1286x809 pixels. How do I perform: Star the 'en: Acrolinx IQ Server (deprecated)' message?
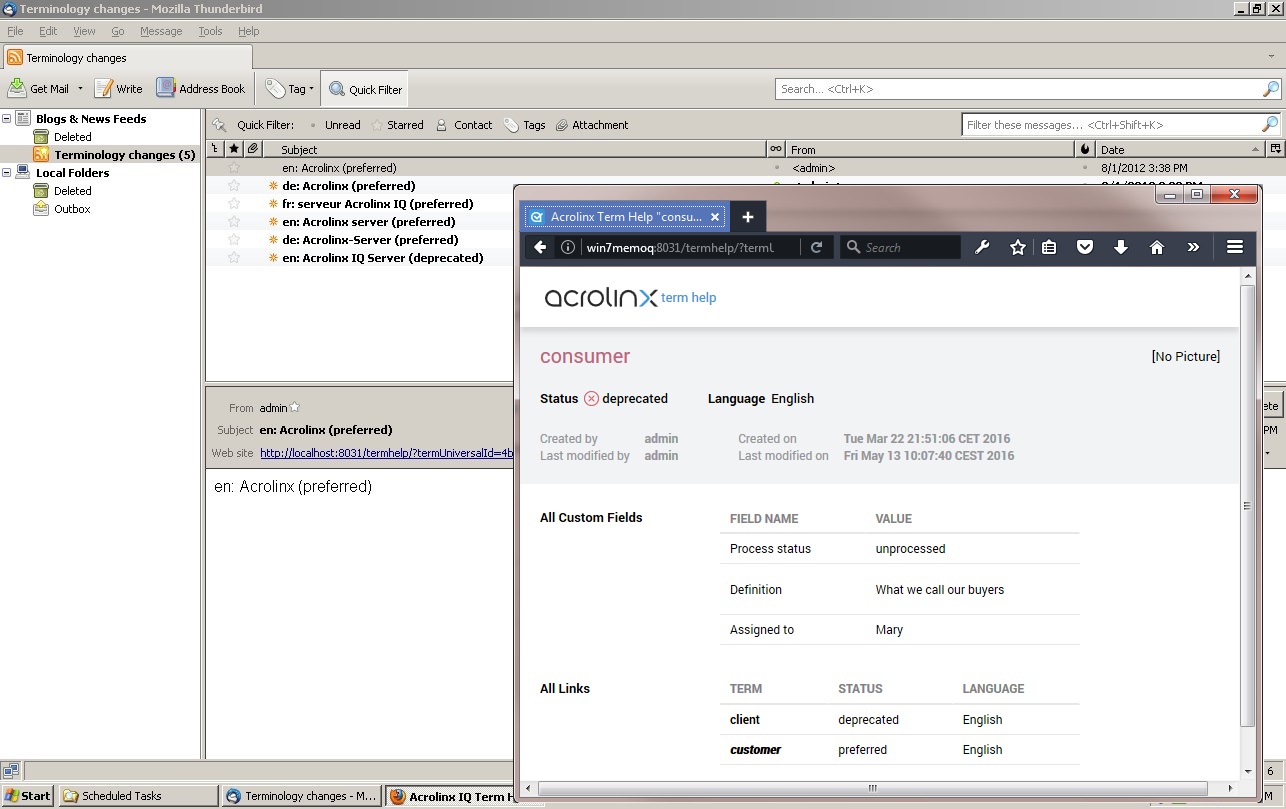tap(234, 258)
